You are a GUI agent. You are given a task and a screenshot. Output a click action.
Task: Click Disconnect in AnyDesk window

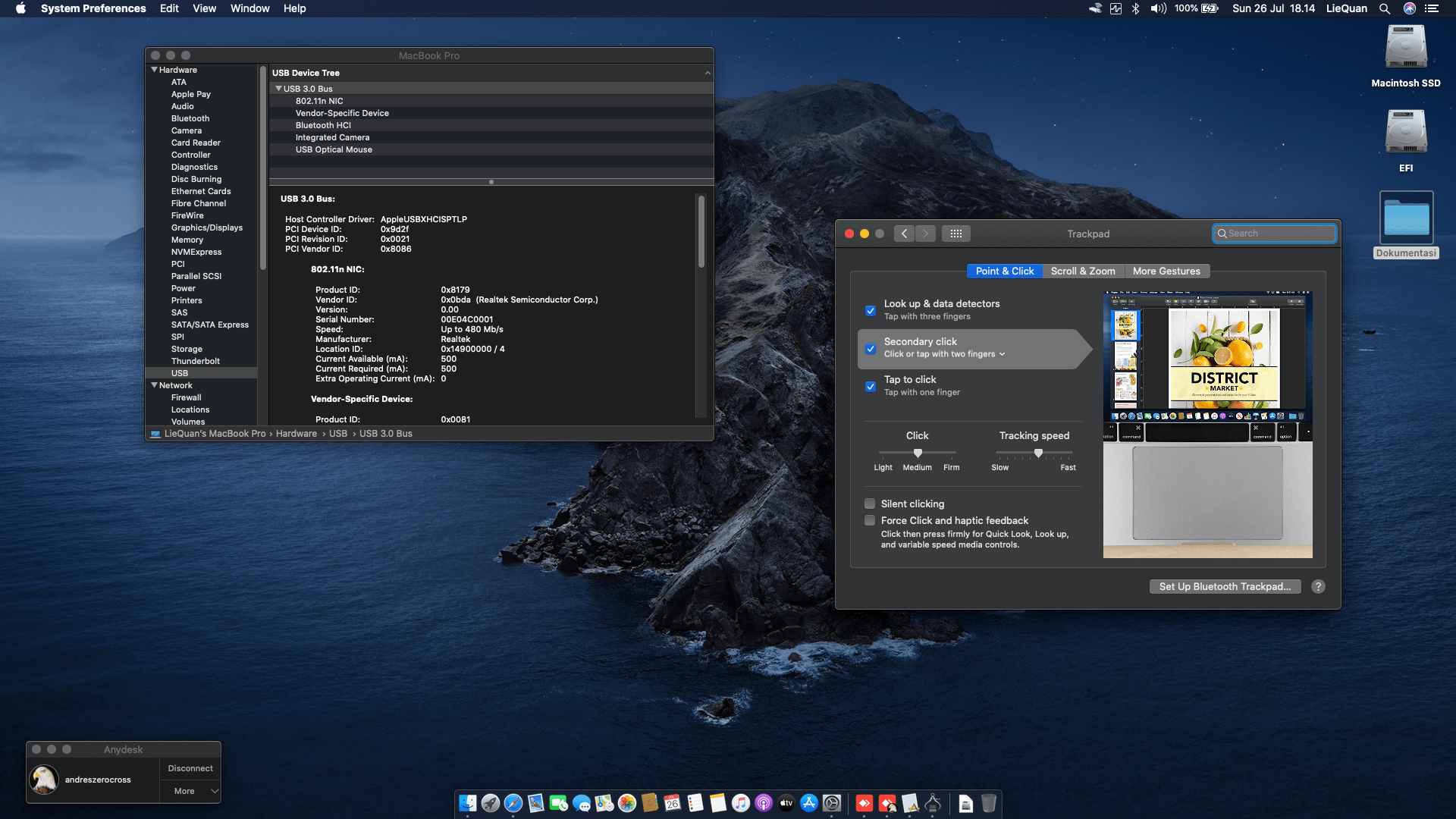tap(190, 768)
